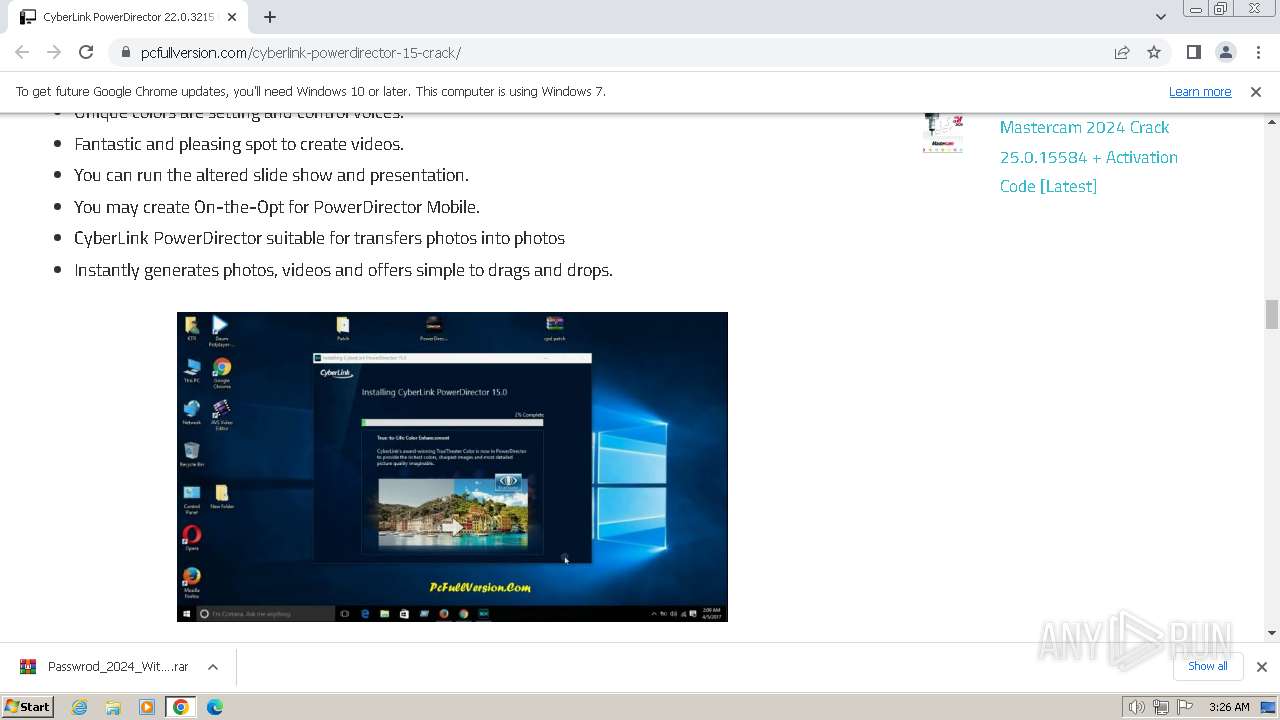Close the downloads bar

pos(1262,667)
